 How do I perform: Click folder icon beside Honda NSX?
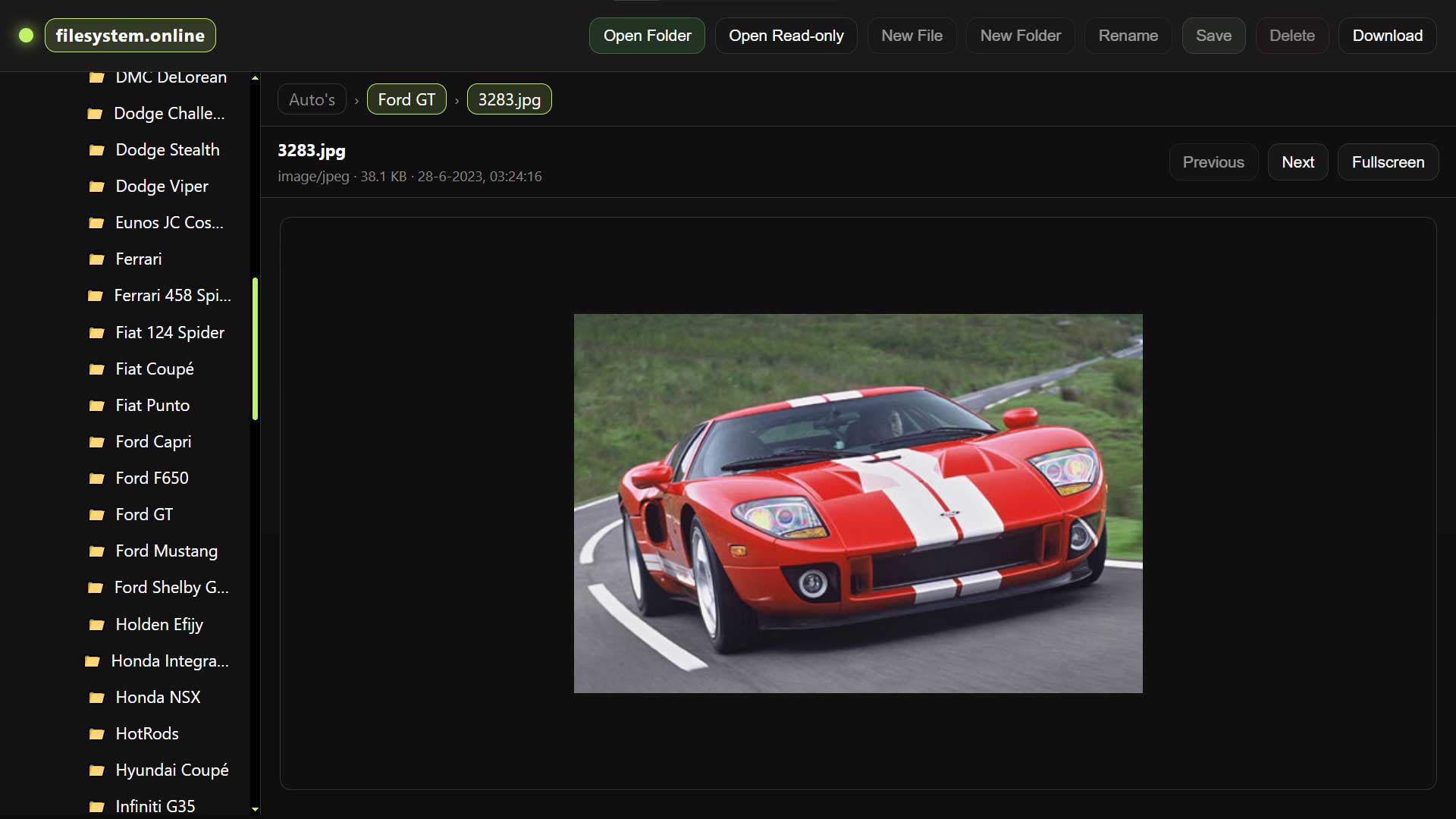click(x=96, y=698)
